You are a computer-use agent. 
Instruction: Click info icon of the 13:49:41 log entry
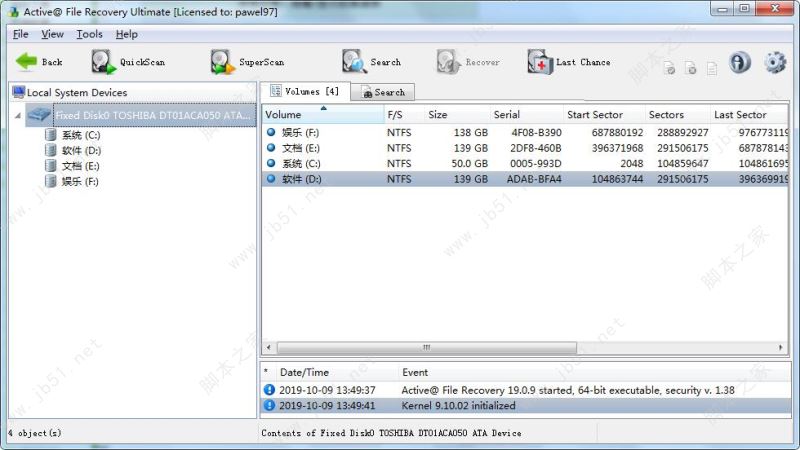pos(269,406)
